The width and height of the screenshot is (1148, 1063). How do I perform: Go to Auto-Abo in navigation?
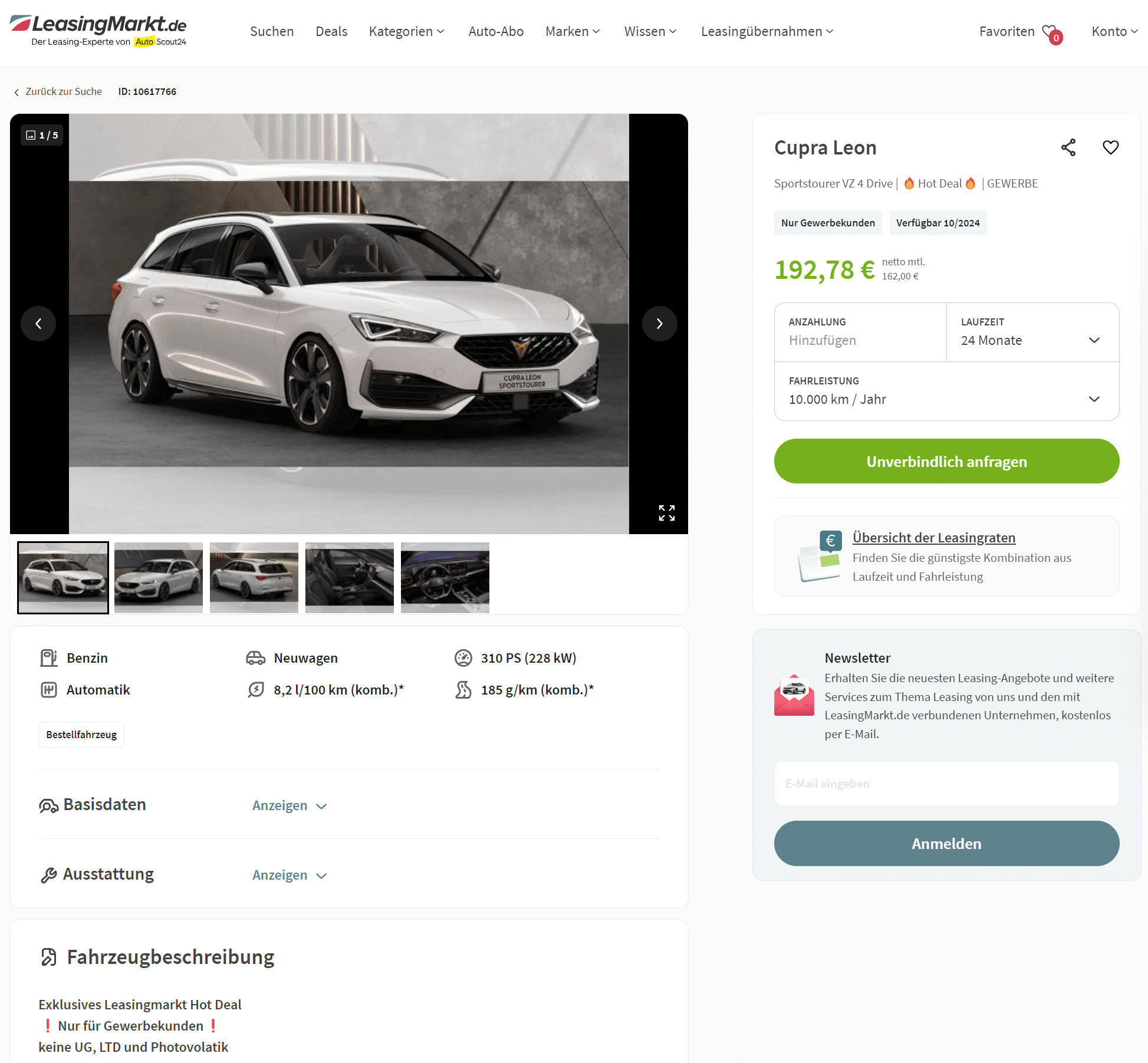click(x=496, y=31)
